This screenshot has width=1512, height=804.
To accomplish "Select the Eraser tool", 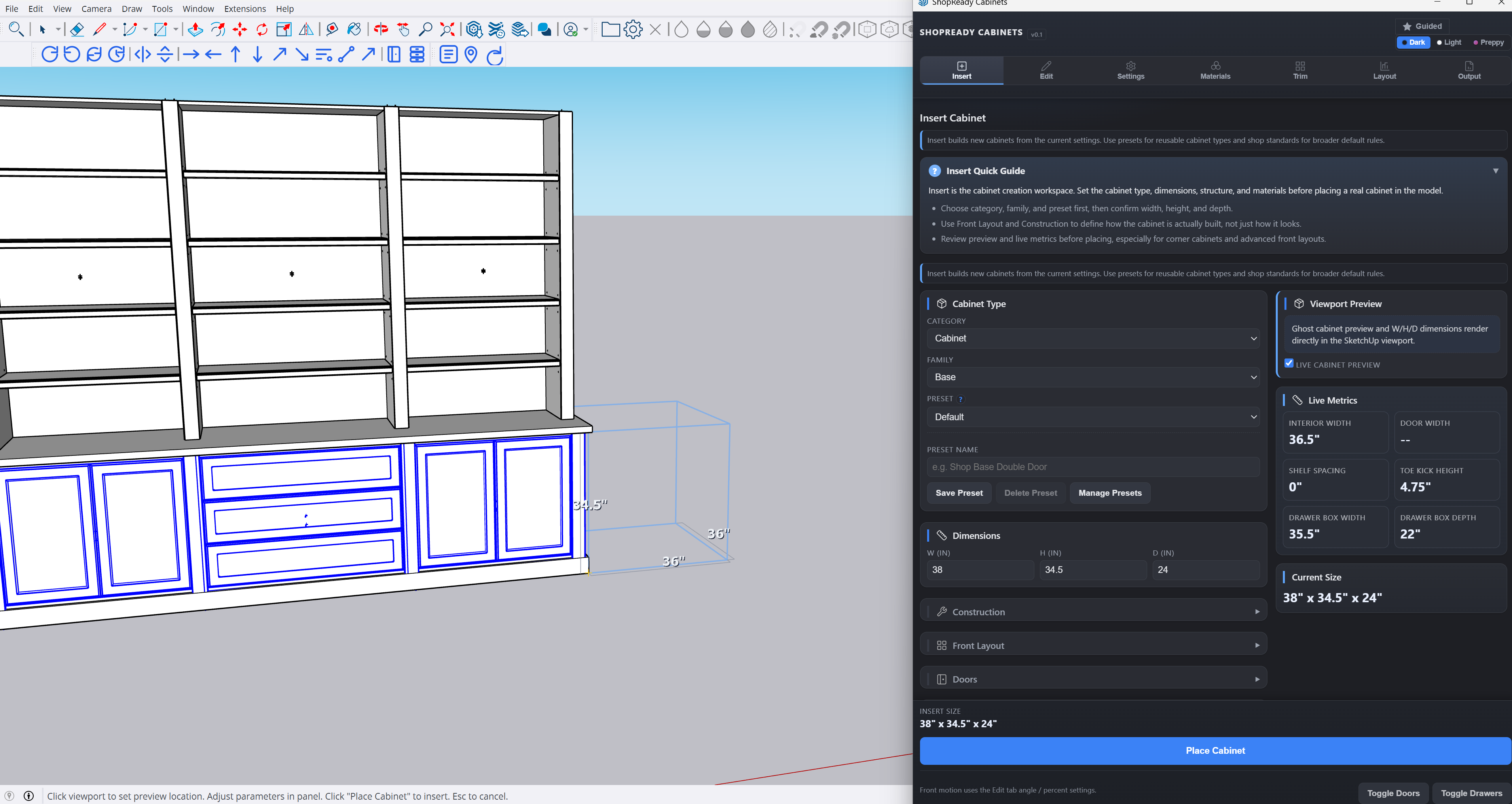I will click(x=77, y=29).
